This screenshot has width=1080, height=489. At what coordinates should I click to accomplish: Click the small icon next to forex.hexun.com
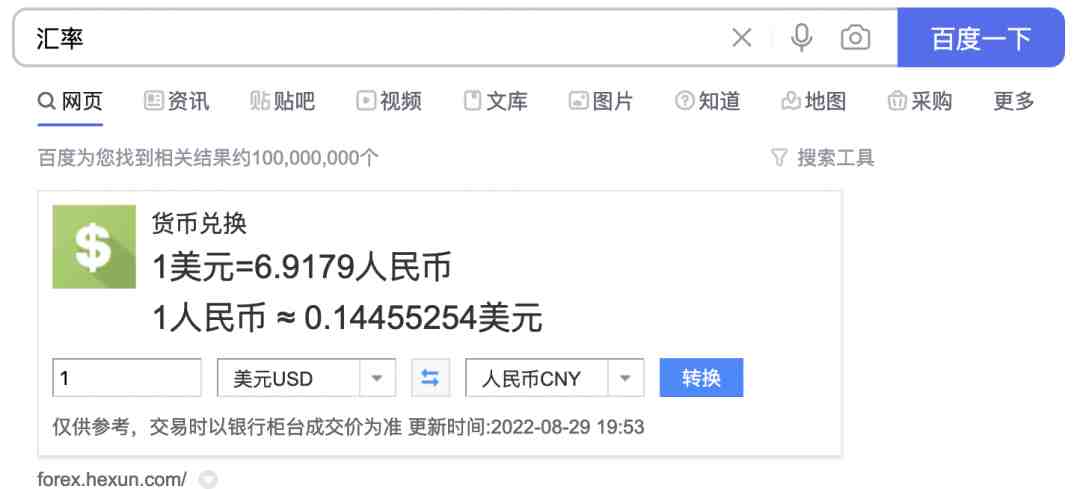pos(208,480)
